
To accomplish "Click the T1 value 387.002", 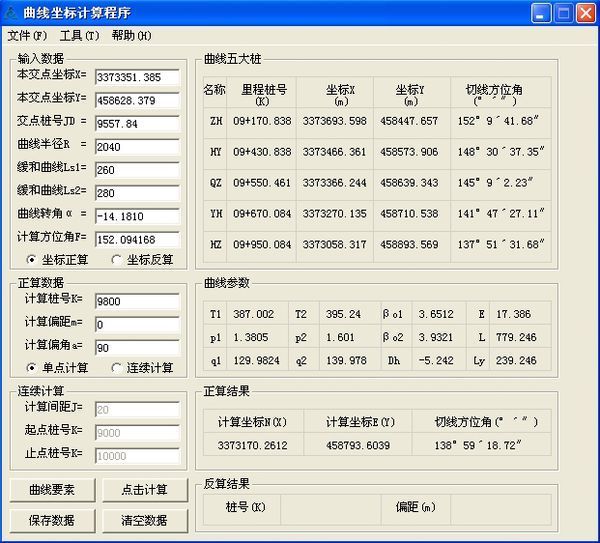I will [258, 314].
